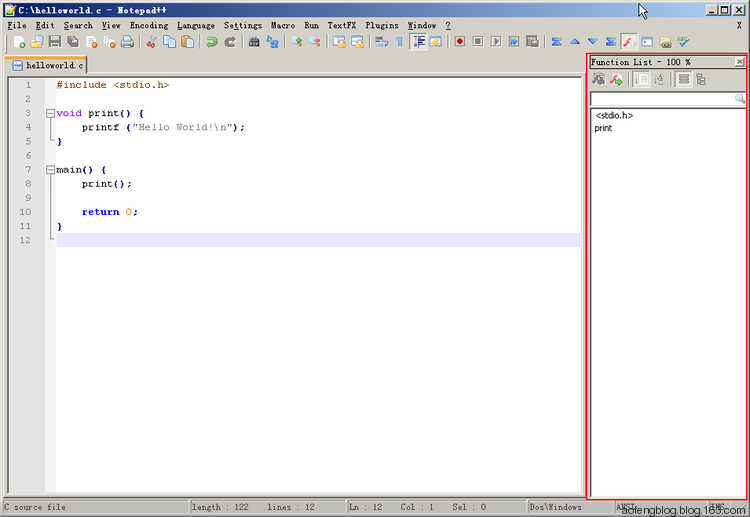Open the Macro menu

pos(283,25)
